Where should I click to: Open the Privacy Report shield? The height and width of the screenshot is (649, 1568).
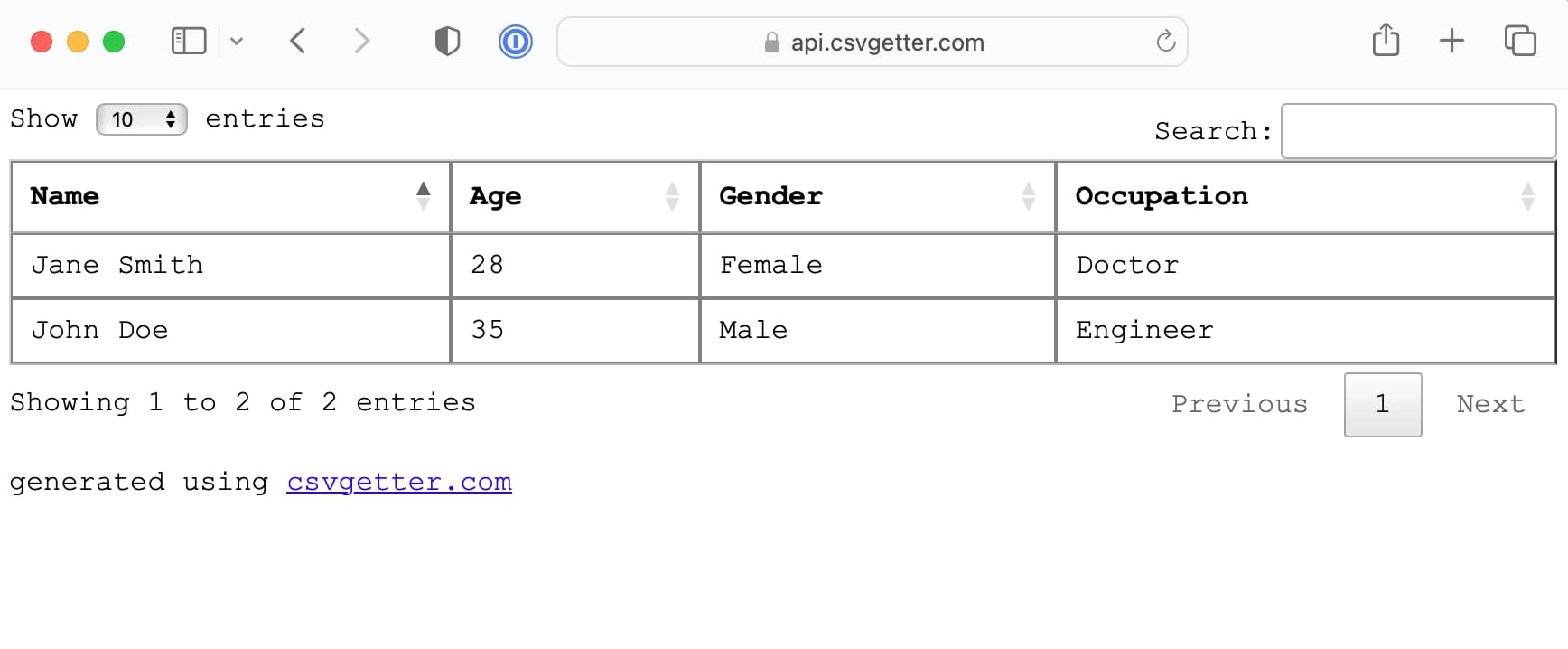coord(447,41)
